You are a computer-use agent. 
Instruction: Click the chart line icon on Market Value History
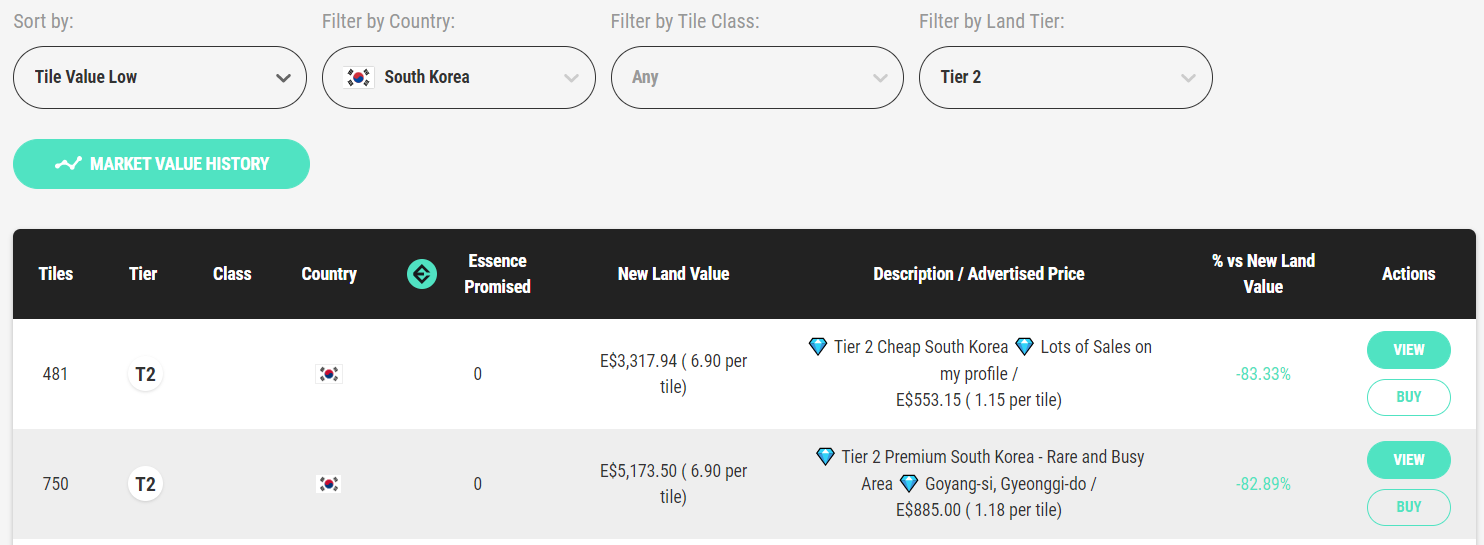click(x=68, y=164)
